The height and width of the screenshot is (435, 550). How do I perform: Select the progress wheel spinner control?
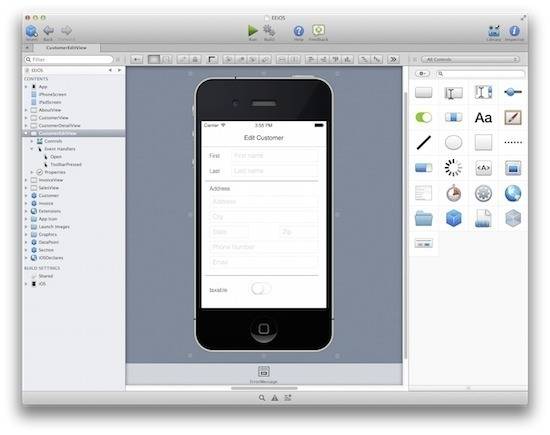[x=453, y=168]
